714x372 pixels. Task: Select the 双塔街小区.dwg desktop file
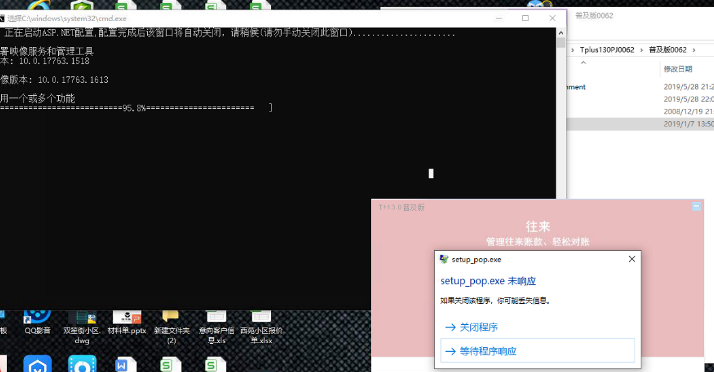click(82, 327)
